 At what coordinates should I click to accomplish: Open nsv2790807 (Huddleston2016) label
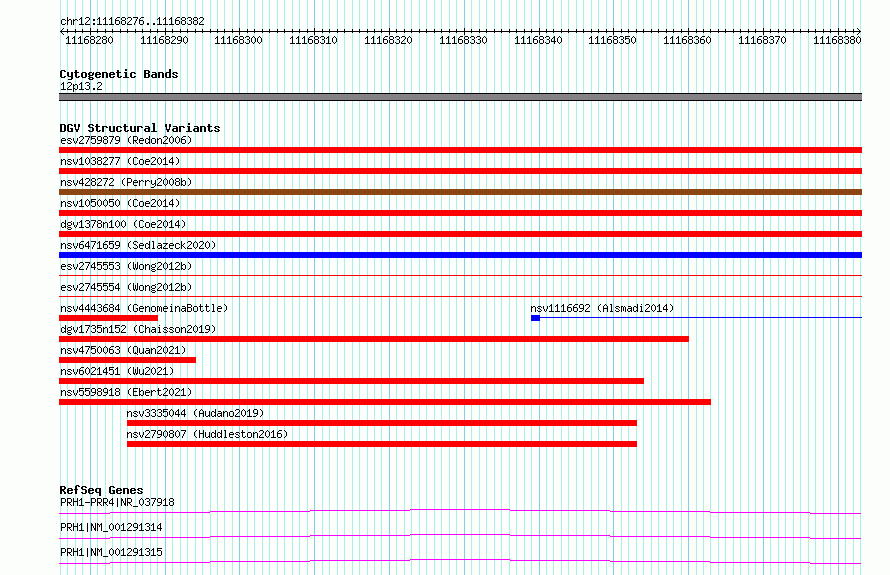coord(207,434)
